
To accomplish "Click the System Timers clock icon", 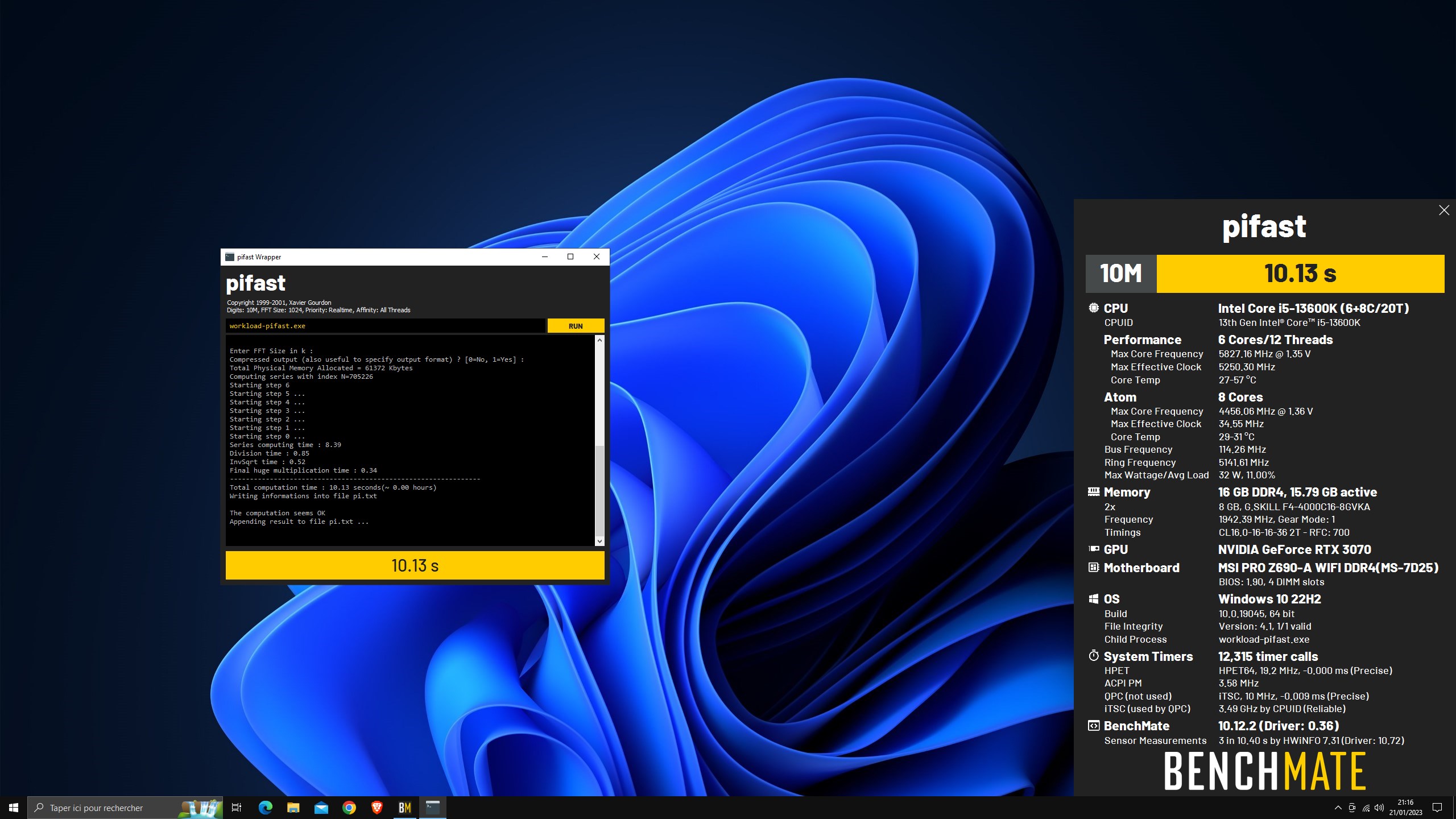I will point(1093,656).
